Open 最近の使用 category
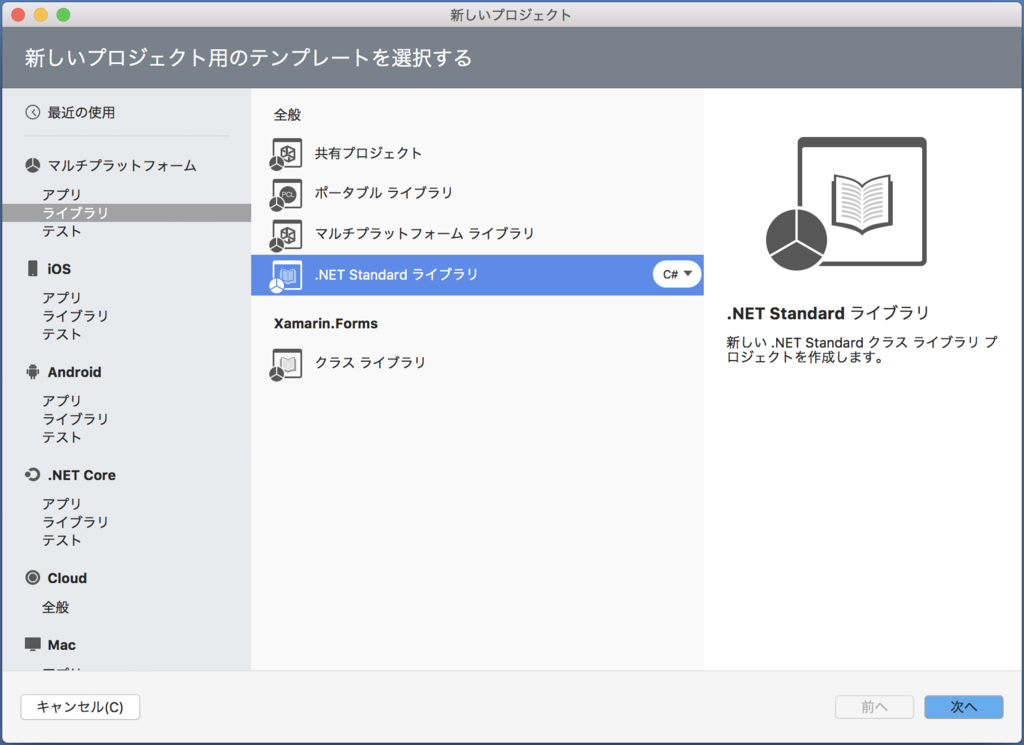Screen dimensions: 1024x745 (81, 112)
